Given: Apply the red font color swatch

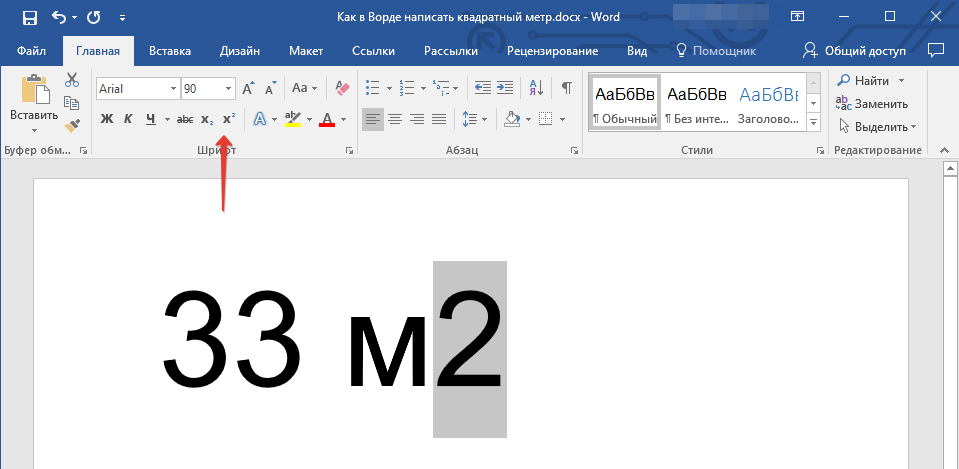Looking at the screenshot, I should (326, 119).
